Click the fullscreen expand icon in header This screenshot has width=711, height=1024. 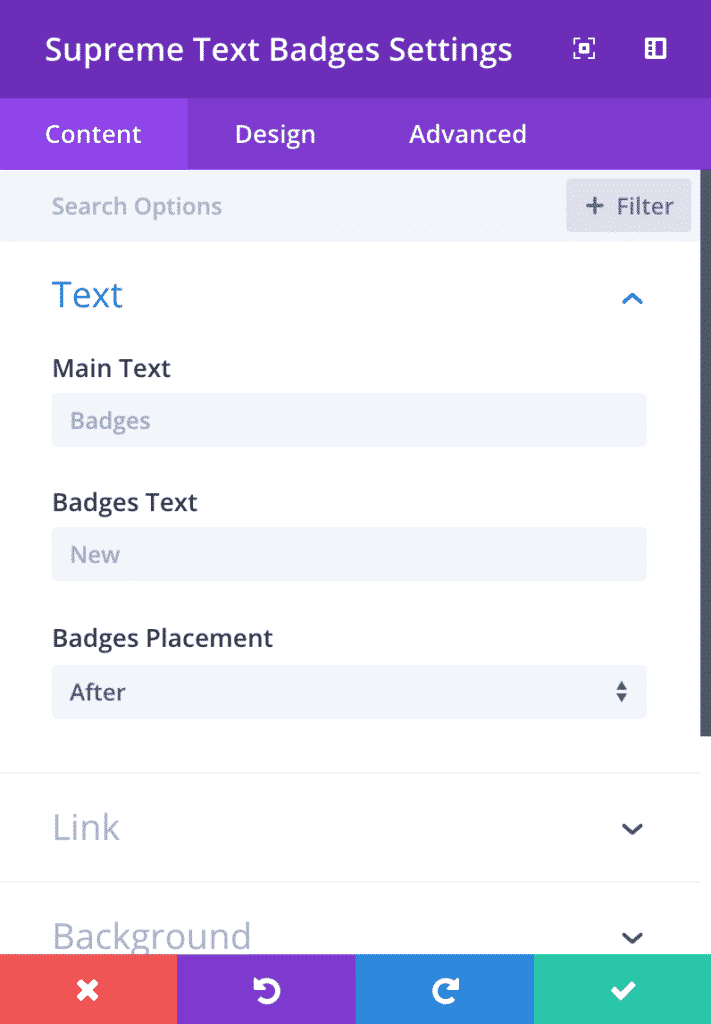(584, 48)
